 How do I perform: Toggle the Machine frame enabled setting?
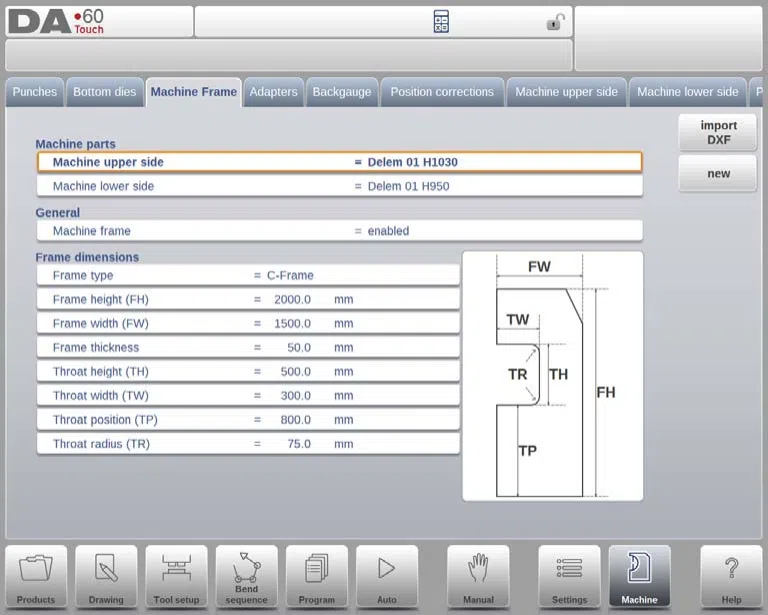(339, 231)
